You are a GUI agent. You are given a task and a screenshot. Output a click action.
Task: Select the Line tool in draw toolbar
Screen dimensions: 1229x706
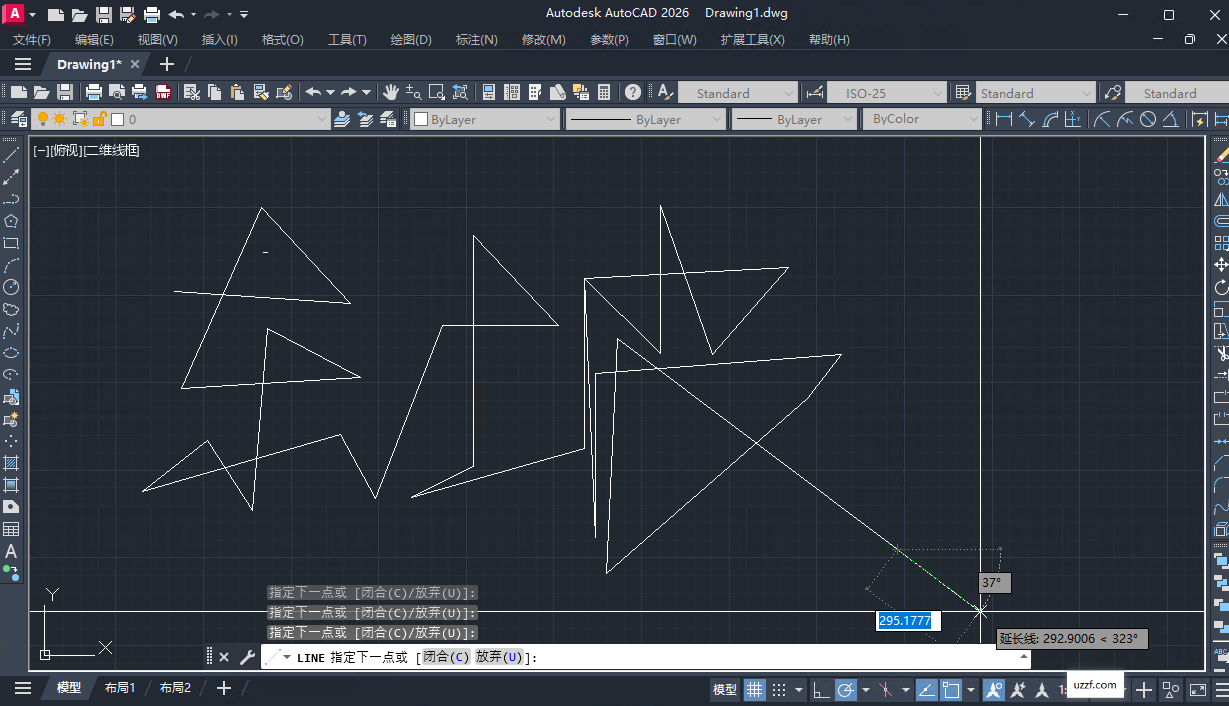click(x=12, y=154)
